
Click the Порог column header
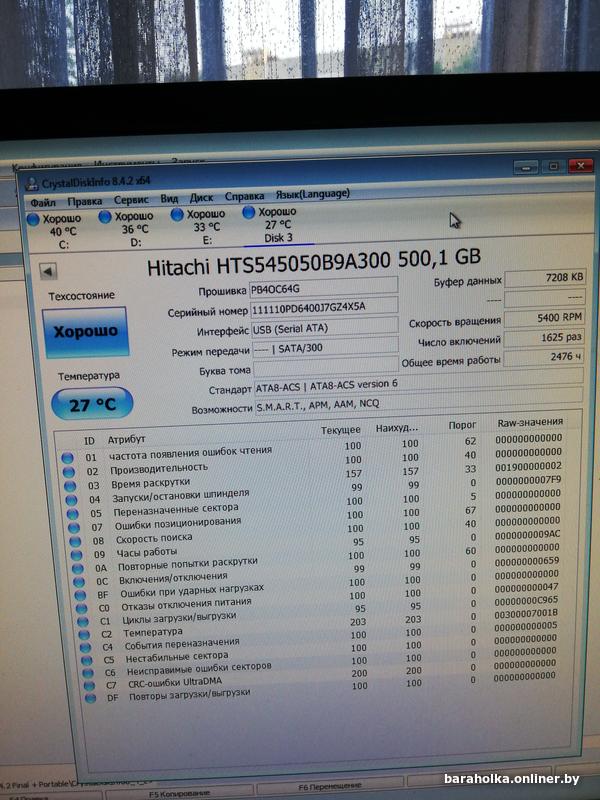point(462,424)
